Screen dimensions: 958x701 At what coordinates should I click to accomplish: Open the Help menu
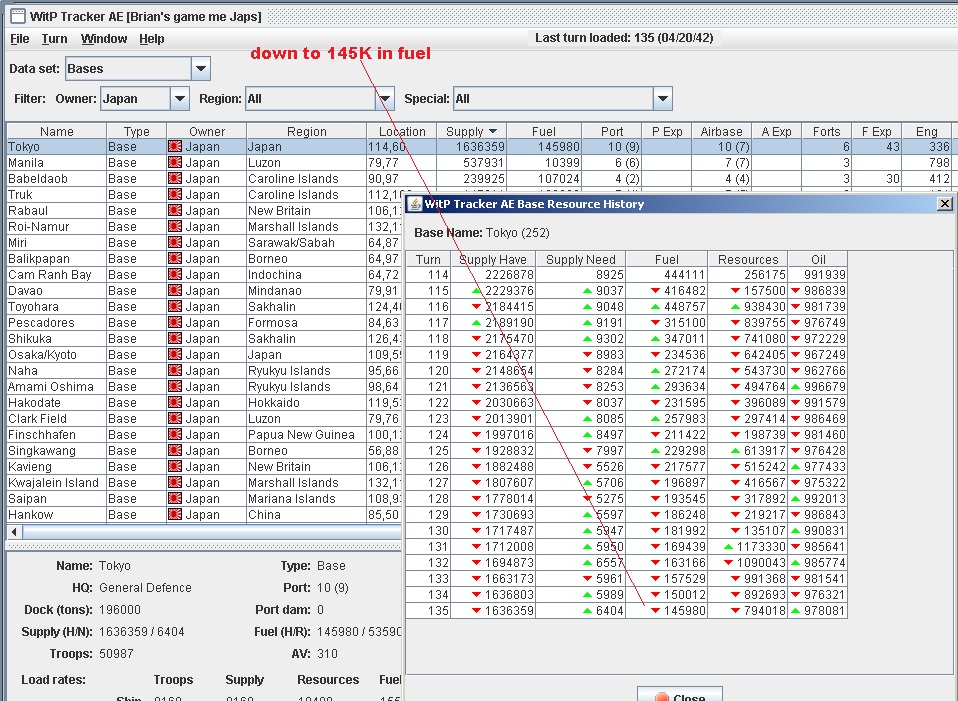[x=152, y=39]
